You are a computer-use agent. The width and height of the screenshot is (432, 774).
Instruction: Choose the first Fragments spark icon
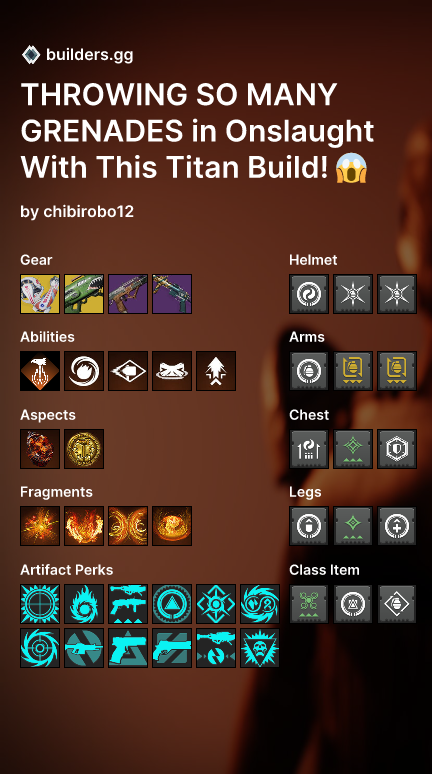tap(40, 526)
